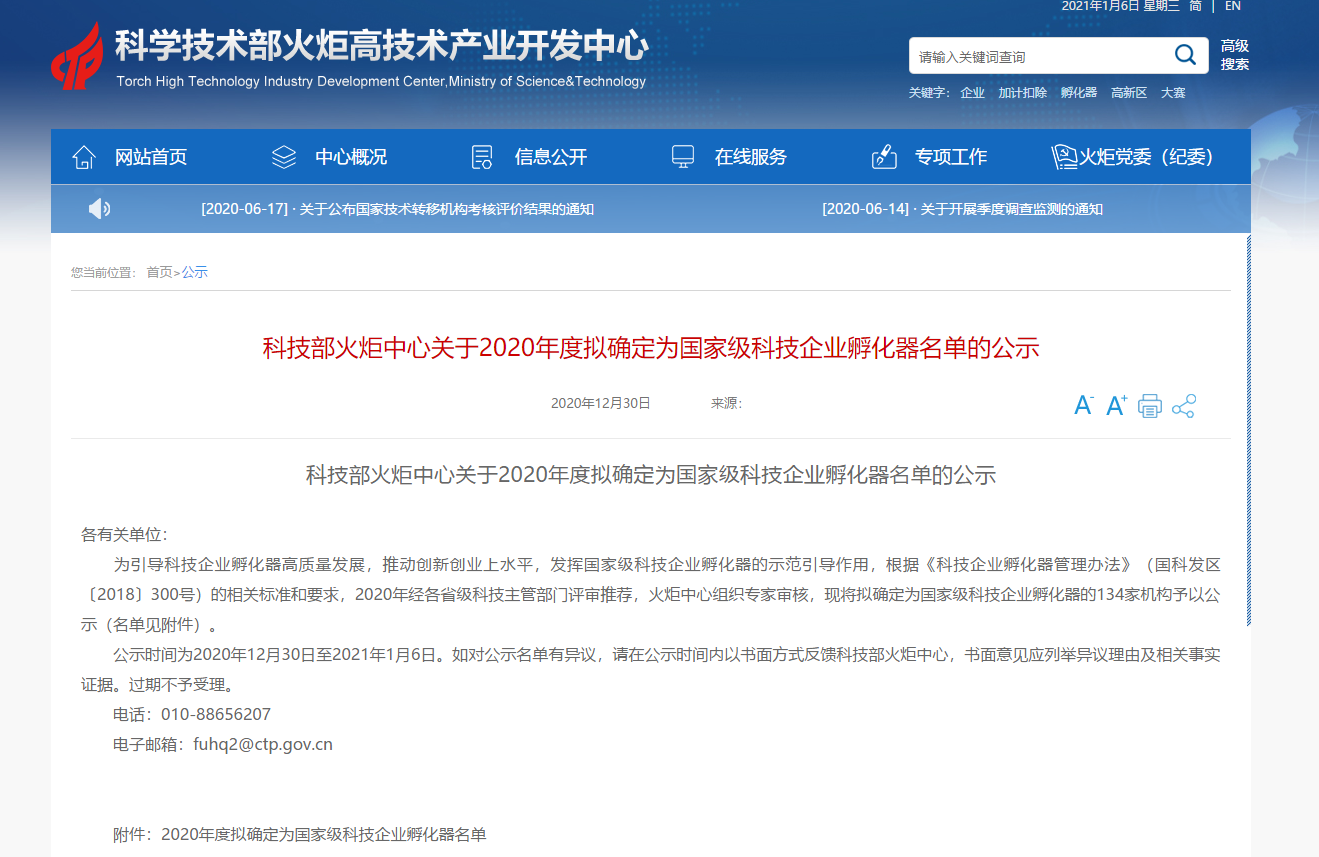Decrease font size with A- icon
The height and width of the screenshot is (857, 1319).
(1082, 405)
